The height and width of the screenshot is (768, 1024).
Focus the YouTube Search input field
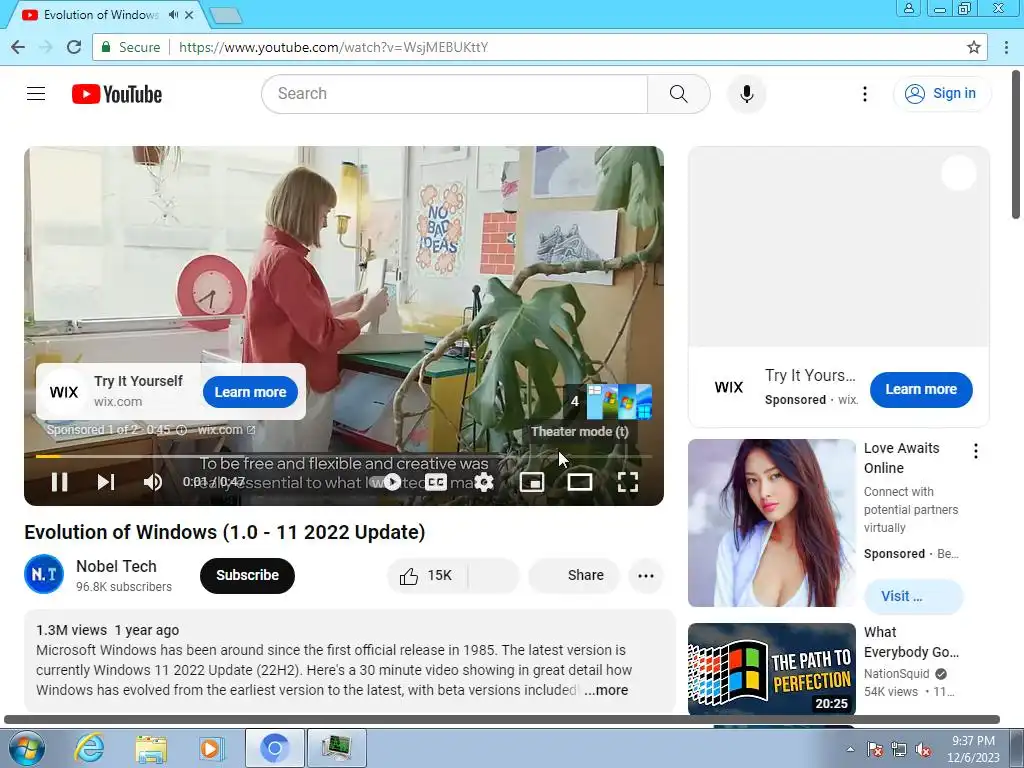(455, 94)
